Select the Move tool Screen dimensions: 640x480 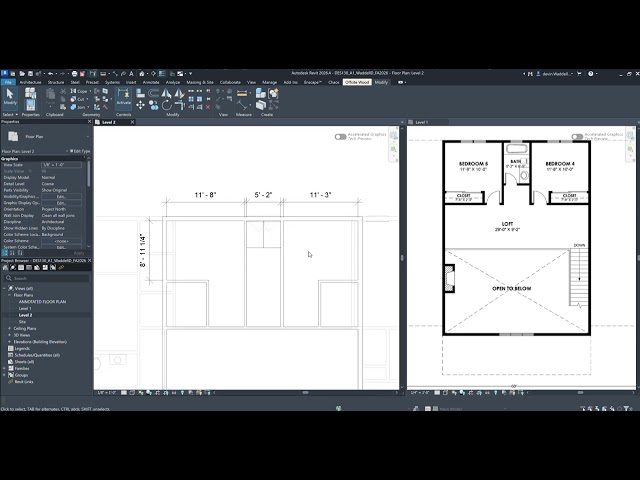click(140, 106)
